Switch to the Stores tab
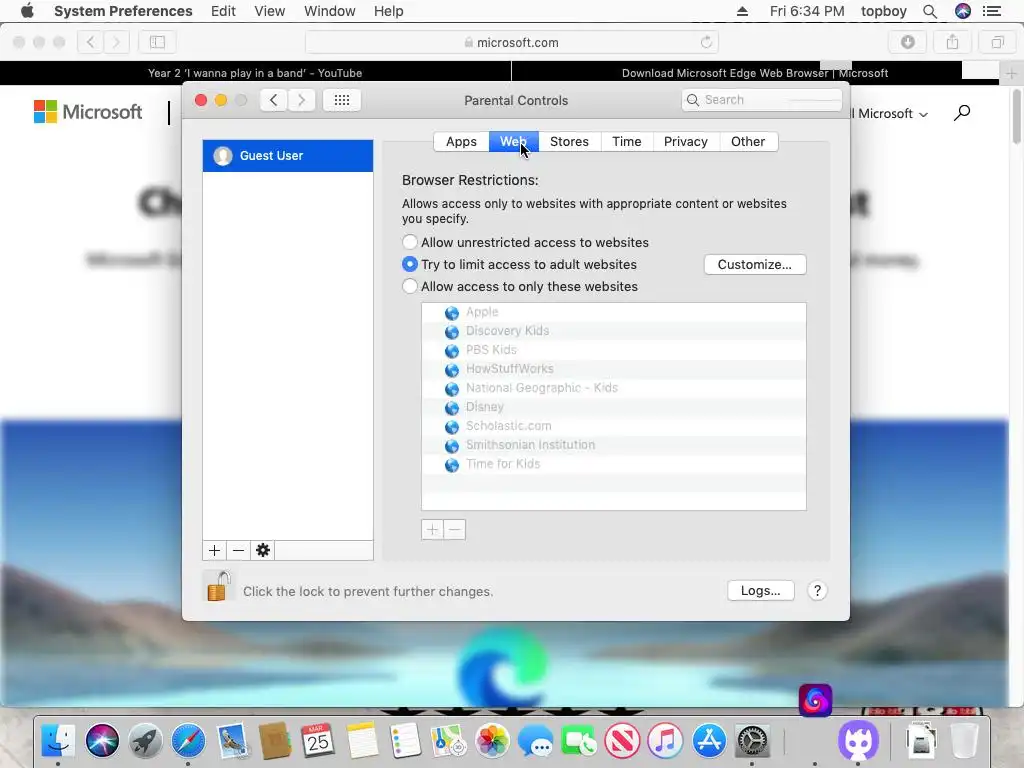Screen dimensions: 1024x768 (x=569, y=142)
